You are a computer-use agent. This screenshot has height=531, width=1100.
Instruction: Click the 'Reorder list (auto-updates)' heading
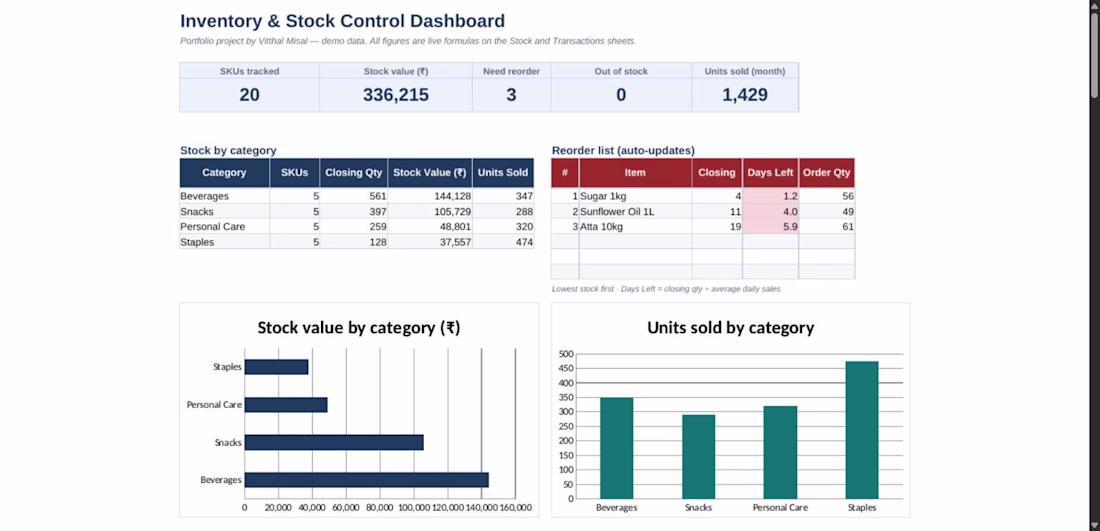point(623,150)
